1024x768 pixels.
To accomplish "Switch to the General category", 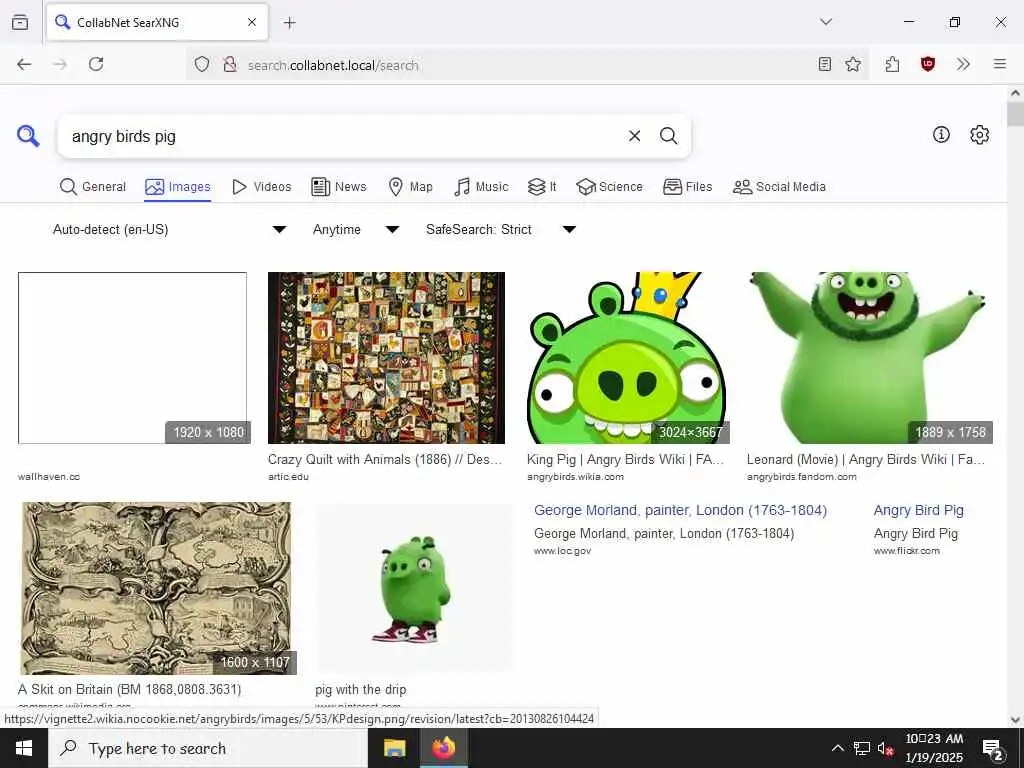I will 93,187.
